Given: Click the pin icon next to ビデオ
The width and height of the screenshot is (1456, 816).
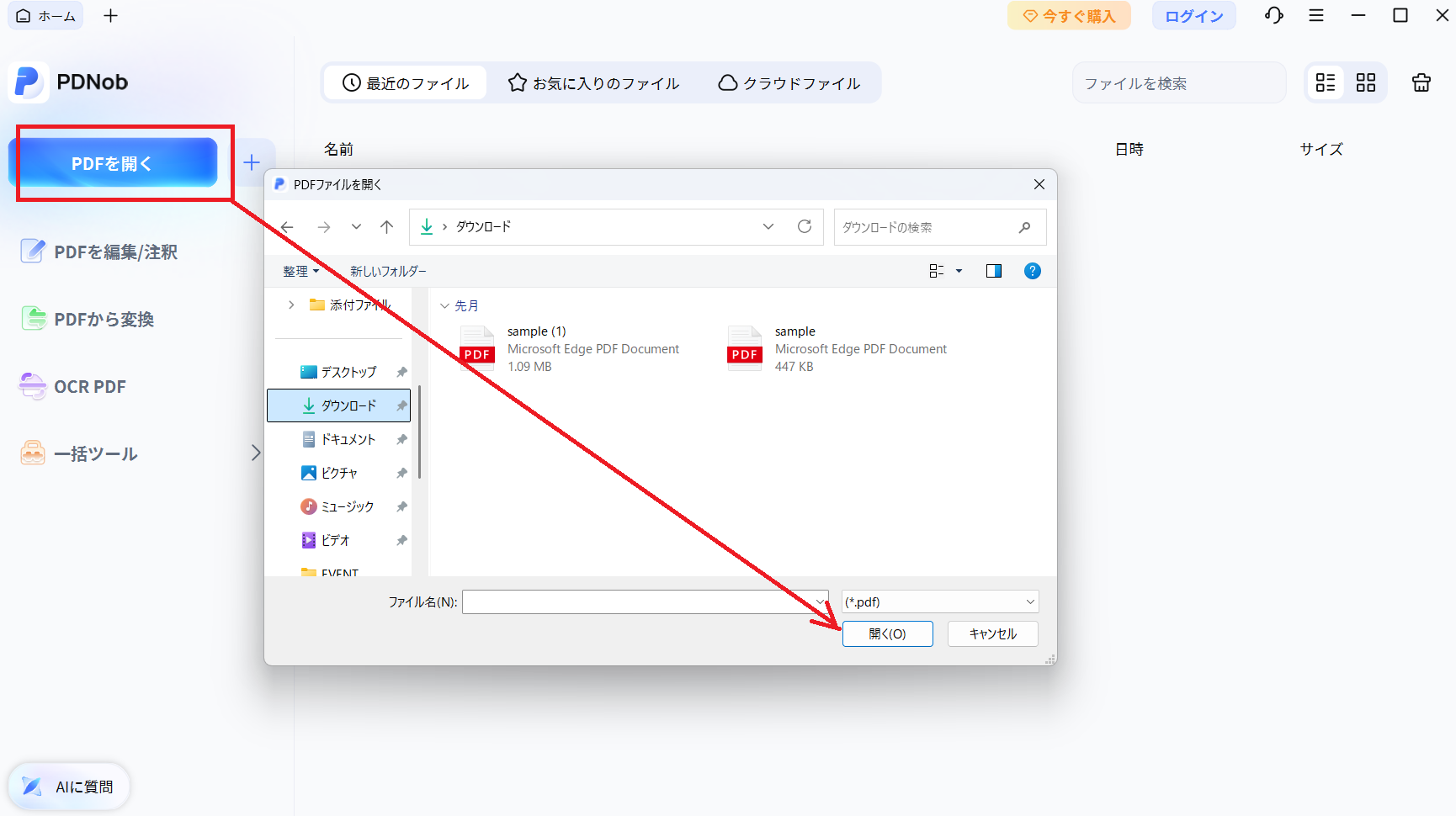Looking at the screenshot, I should point(402,540).
